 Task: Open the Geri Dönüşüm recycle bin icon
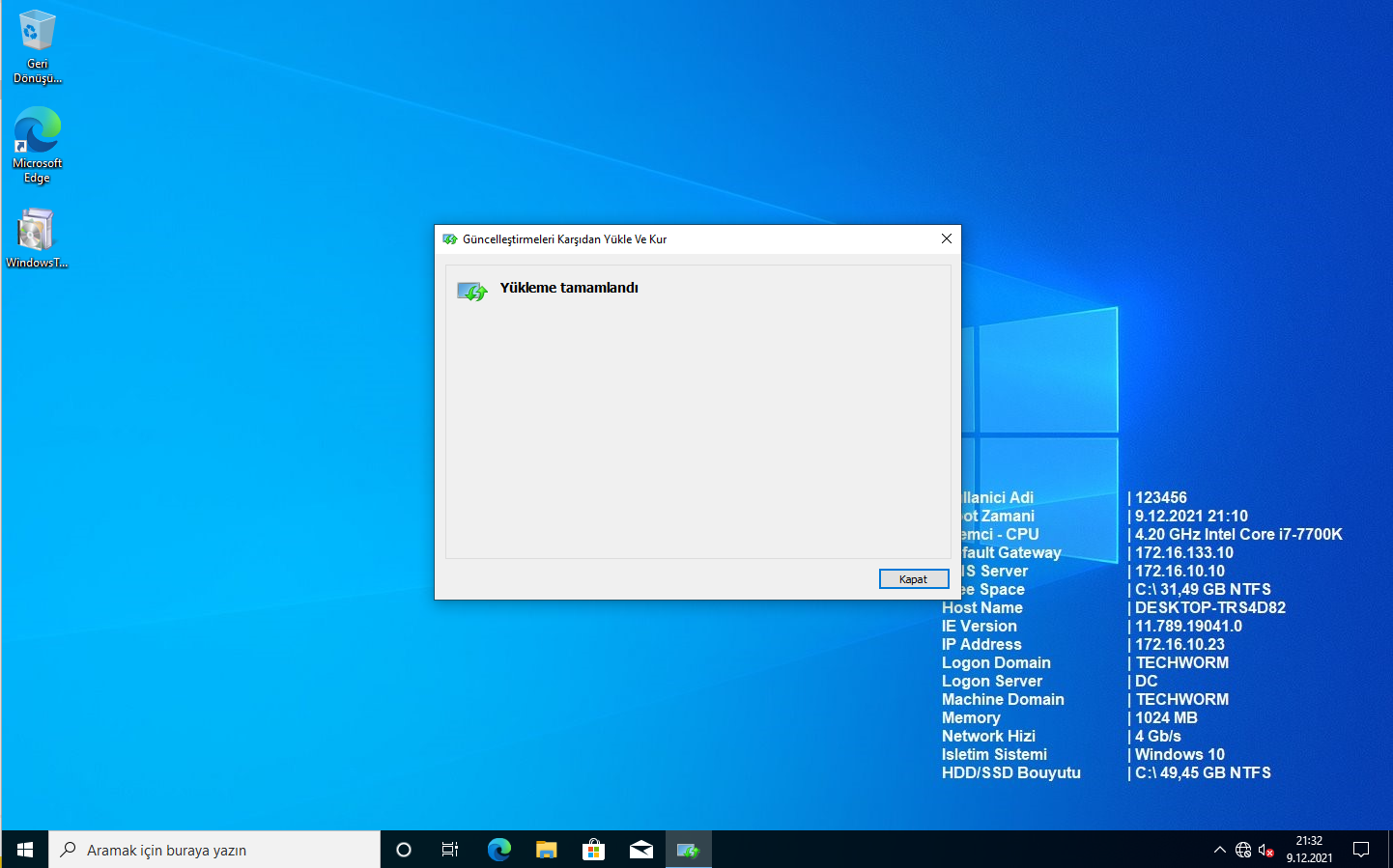point(37,45)
